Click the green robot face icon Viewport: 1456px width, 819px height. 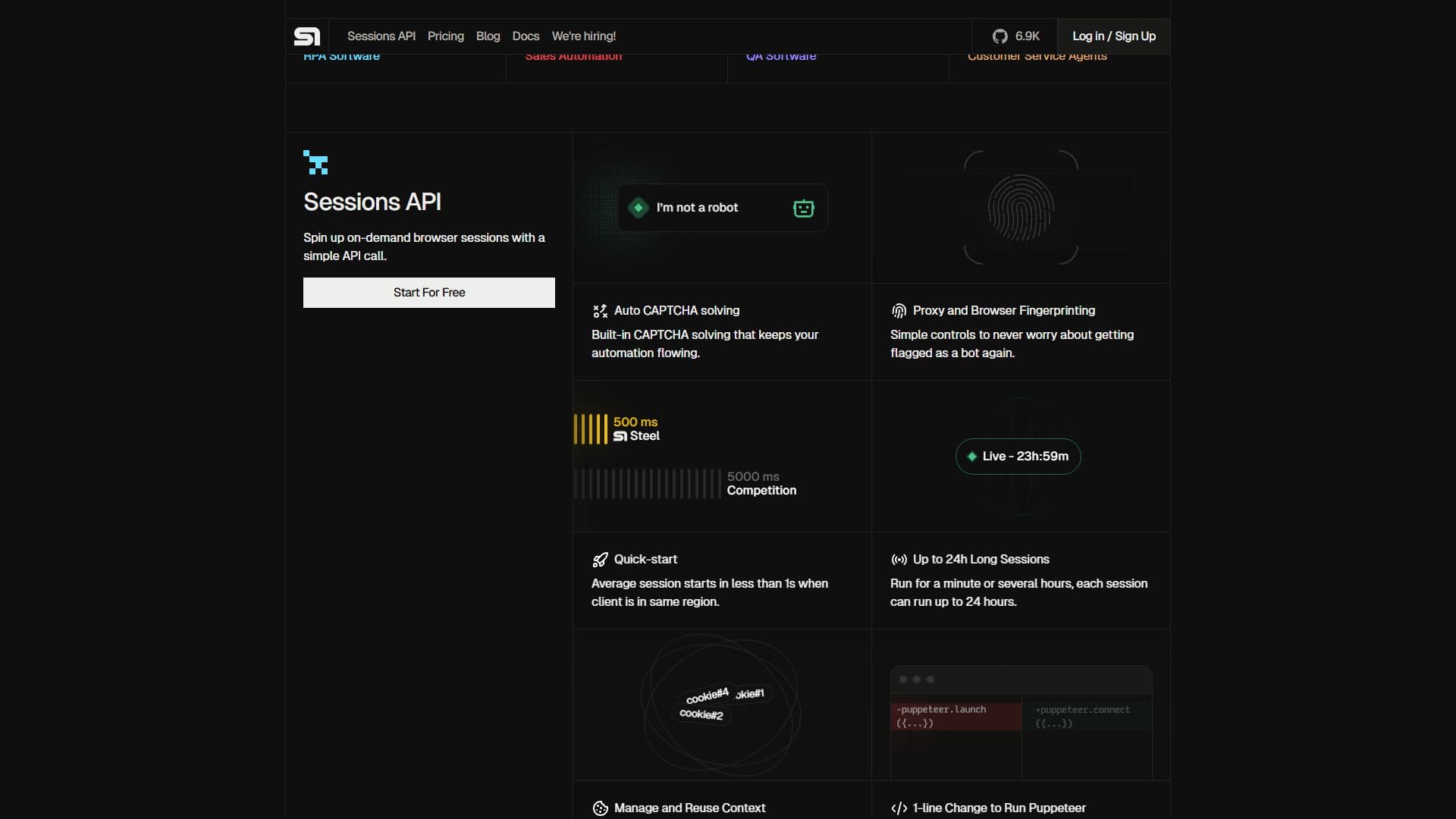tap(804, 208)
